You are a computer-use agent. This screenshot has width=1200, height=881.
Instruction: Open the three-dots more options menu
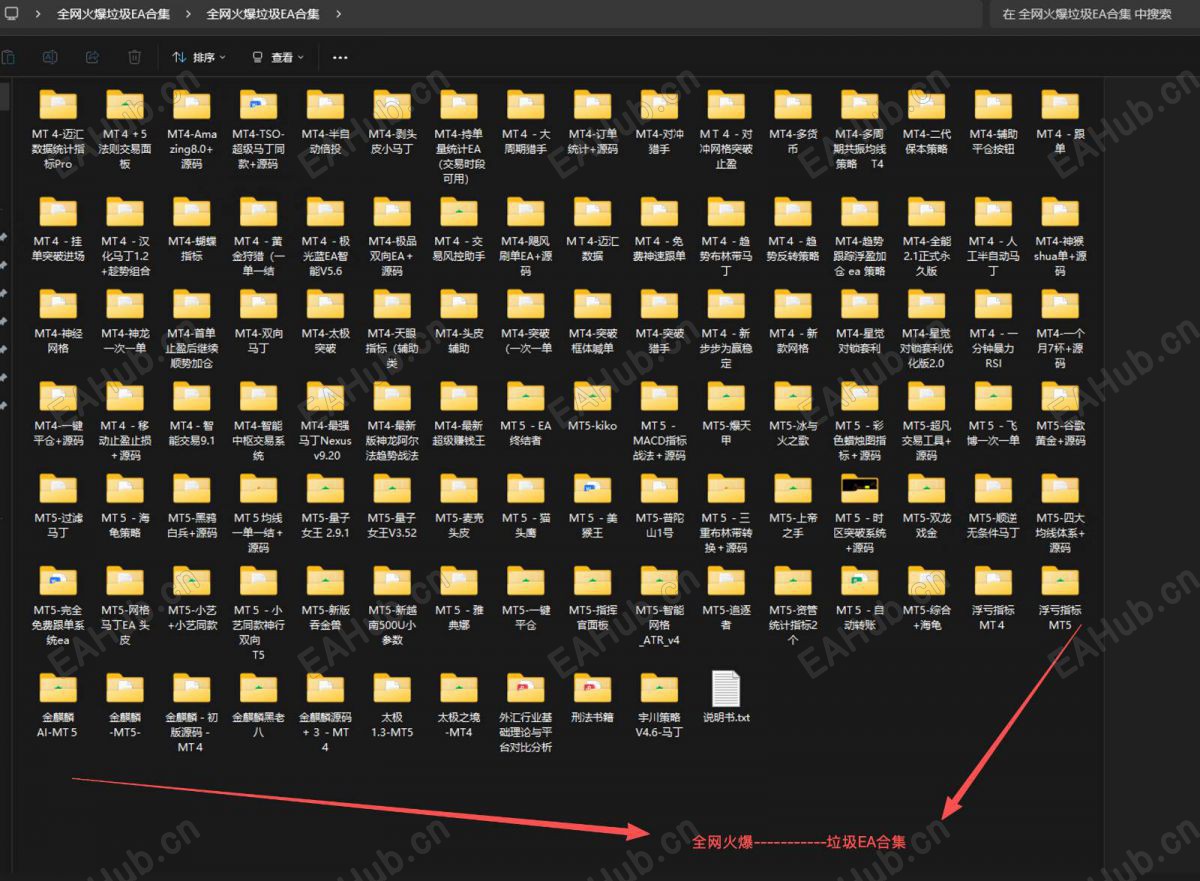[x=340, y=58]
